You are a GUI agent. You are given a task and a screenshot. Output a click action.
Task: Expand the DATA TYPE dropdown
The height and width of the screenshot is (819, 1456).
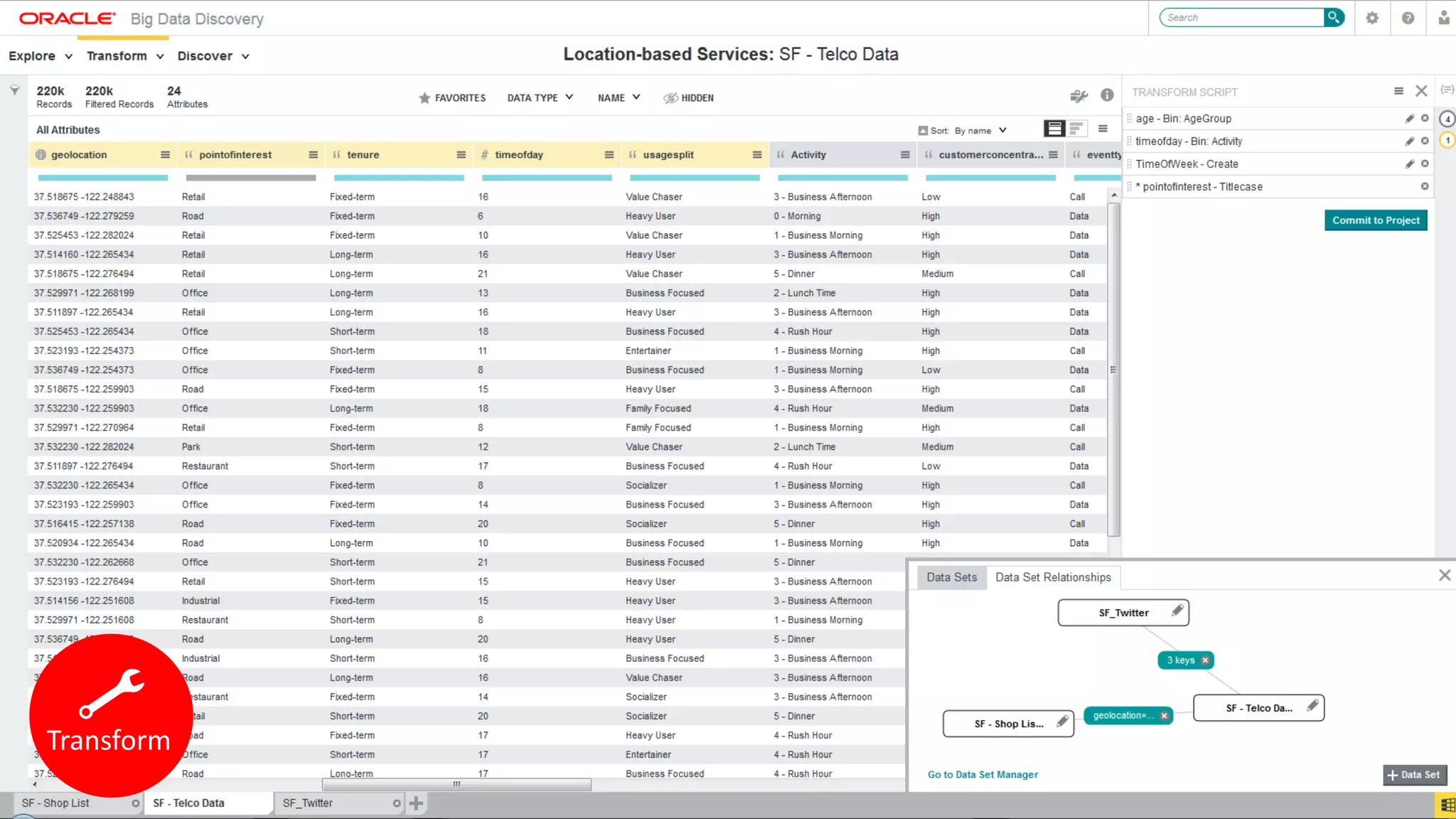coord(540,98)
